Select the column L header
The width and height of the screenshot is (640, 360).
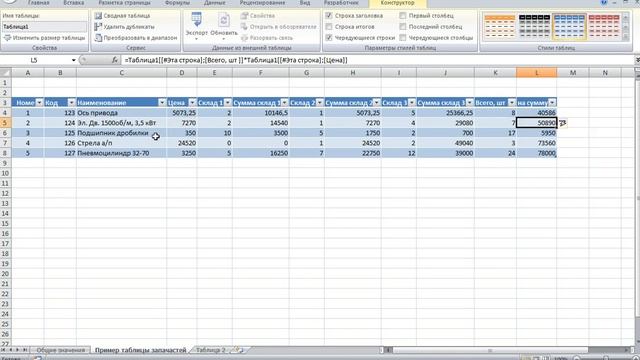536,73
